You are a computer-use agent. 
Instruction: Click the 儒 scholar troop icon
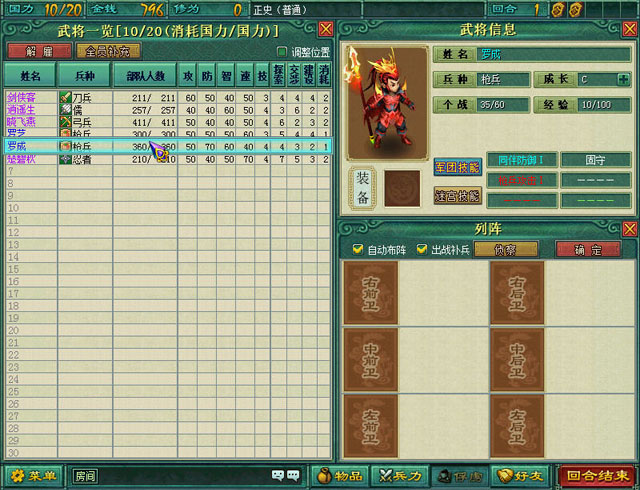point(65,110)
